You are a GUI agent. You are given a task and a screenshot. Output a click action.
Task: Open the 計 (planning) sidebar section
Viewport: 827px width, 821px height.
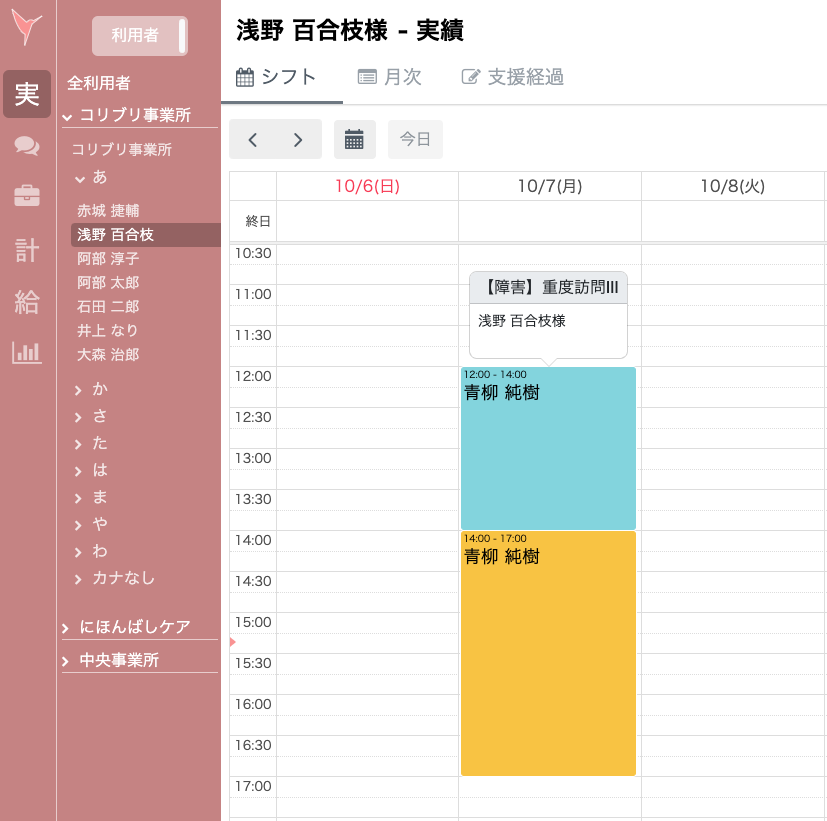click(x=27, y=250)
